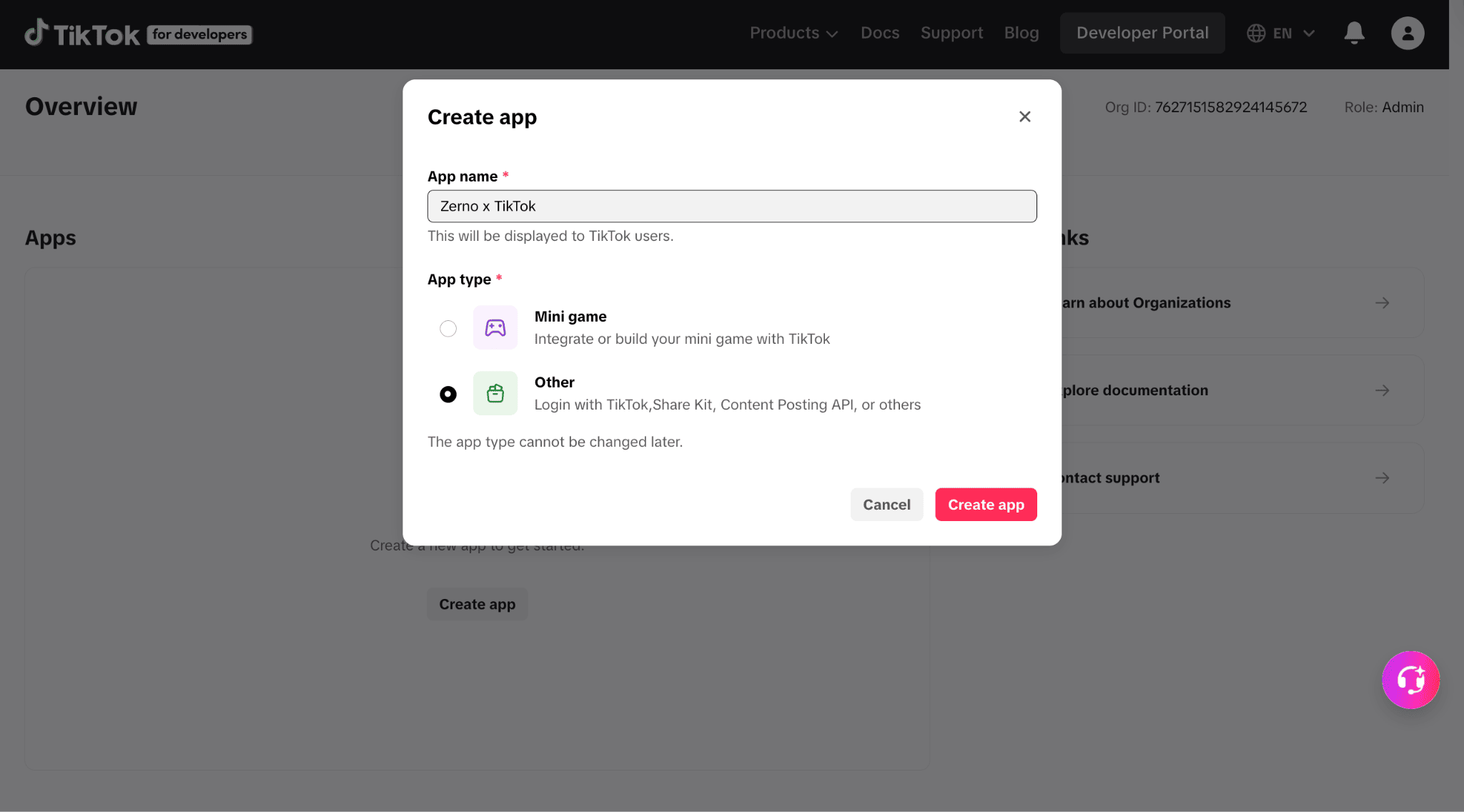This screenshot has width=1464, height=812.
Task: Click 'This will be displayed to TikTok users.' hint
Action: point(550,236)
